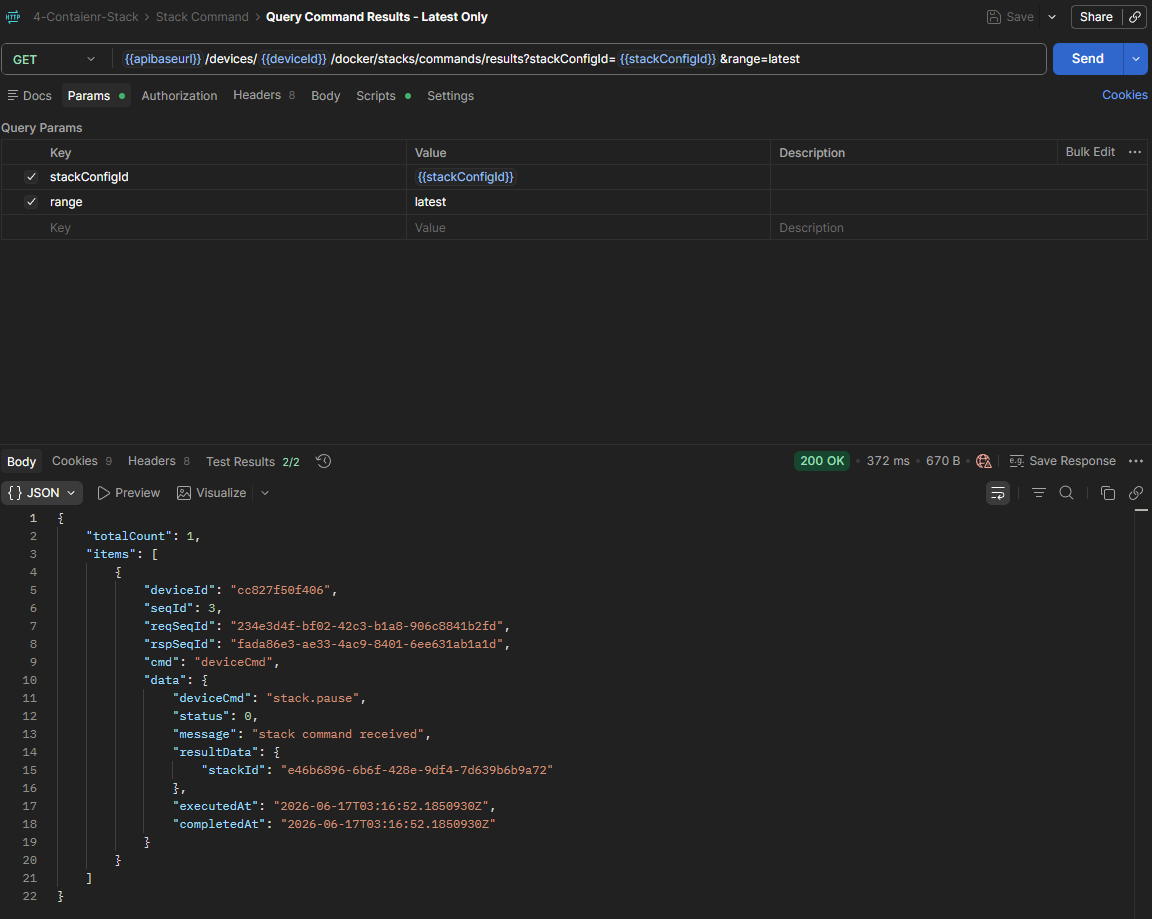Select the response Body tab
Image resolution: width=1152 pixels, height=919 pixels.
[x=21, y=461]
